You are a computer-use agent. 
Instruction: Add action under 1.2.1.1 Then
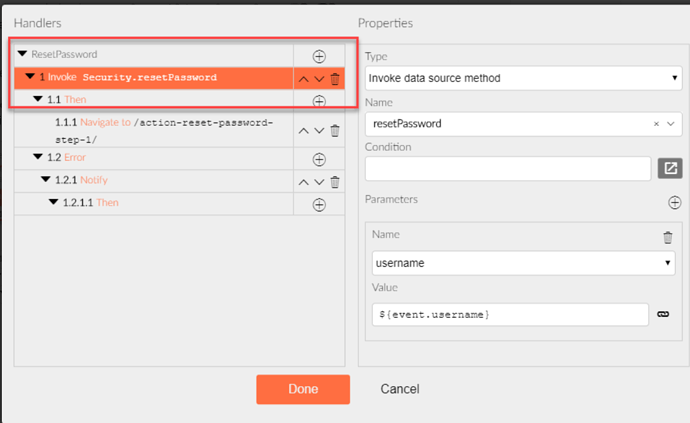click(319, 205)
